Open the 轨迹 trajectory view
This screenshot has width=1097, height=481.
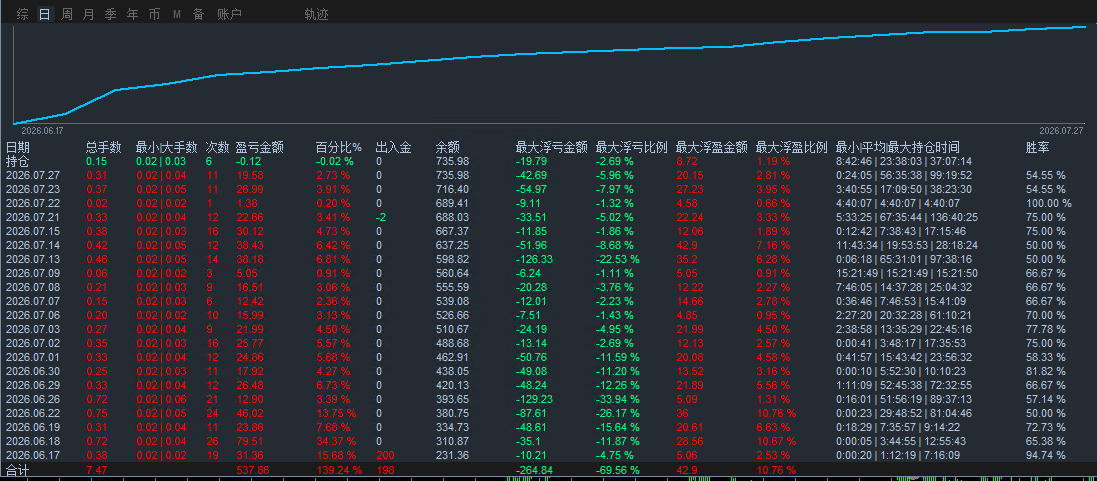(316, 14)
